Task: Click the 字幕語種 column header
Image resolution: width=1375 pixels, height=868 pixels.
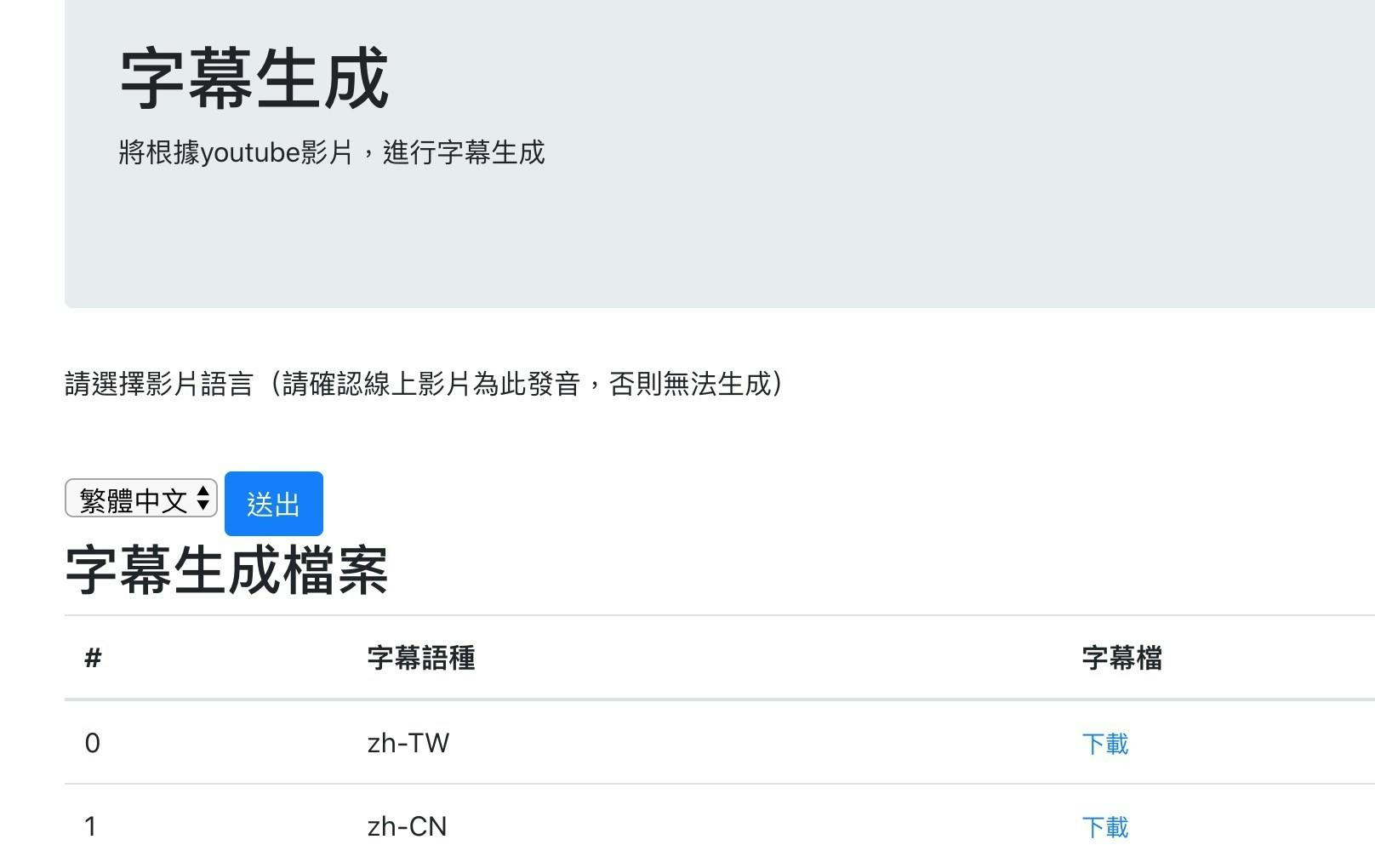Action: point(421,658)
